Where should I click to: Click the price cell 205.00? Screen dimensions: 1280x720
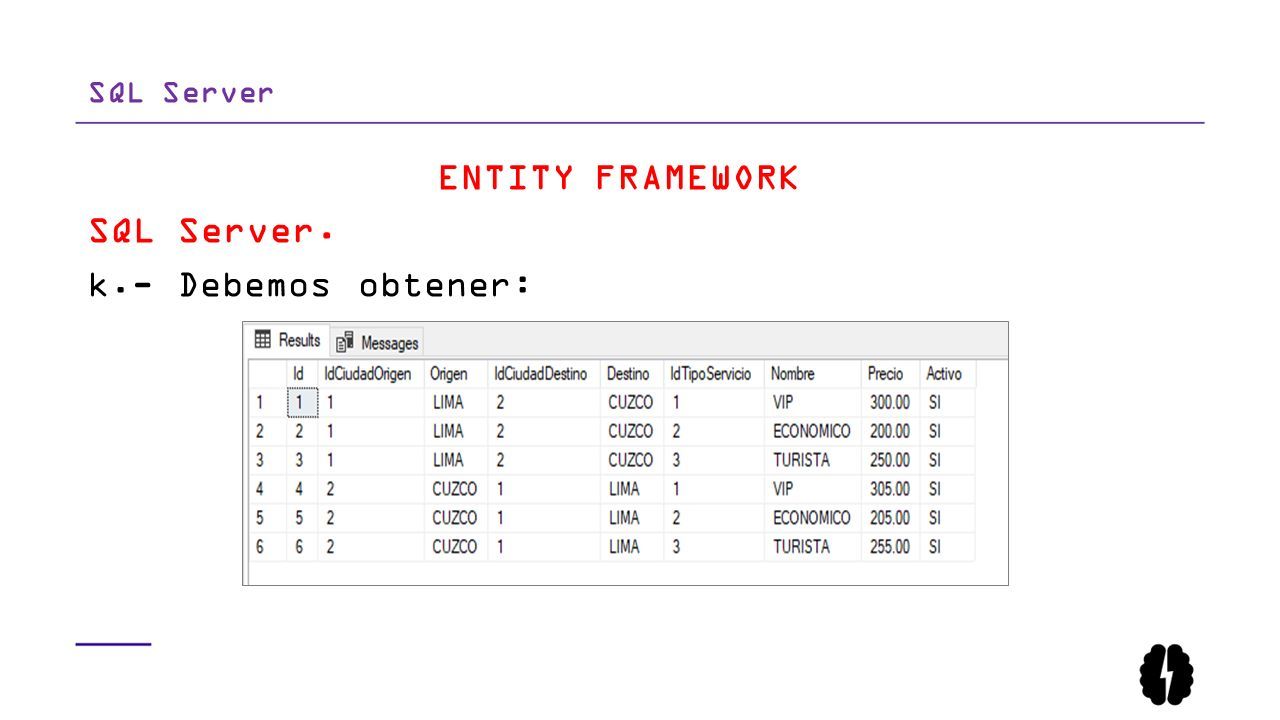coord(890,518)
